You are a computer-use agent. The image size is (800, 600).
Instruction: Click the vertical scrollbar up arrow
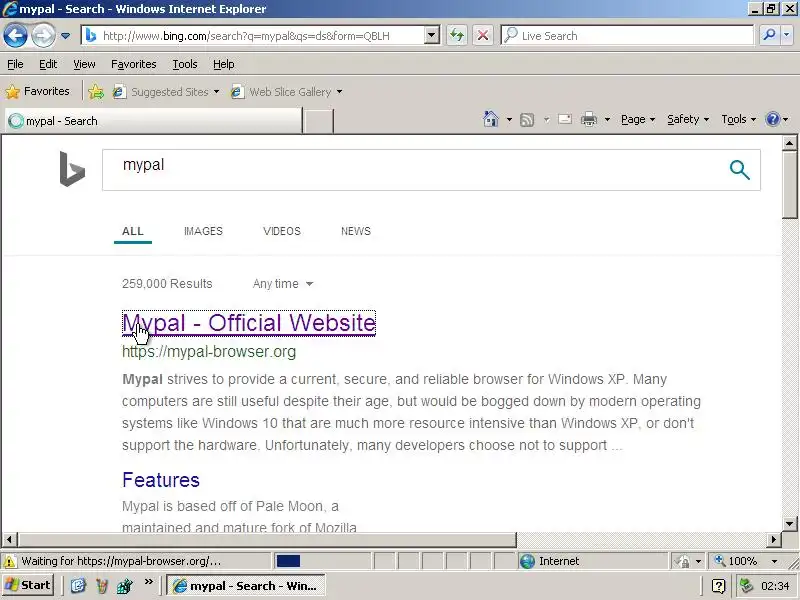(790, 143)
